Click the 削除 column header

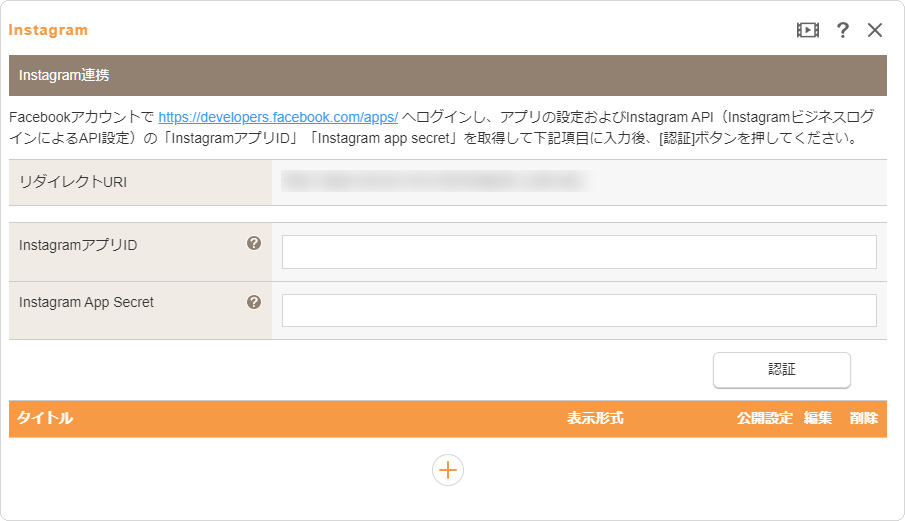click(x=864, y=418)
